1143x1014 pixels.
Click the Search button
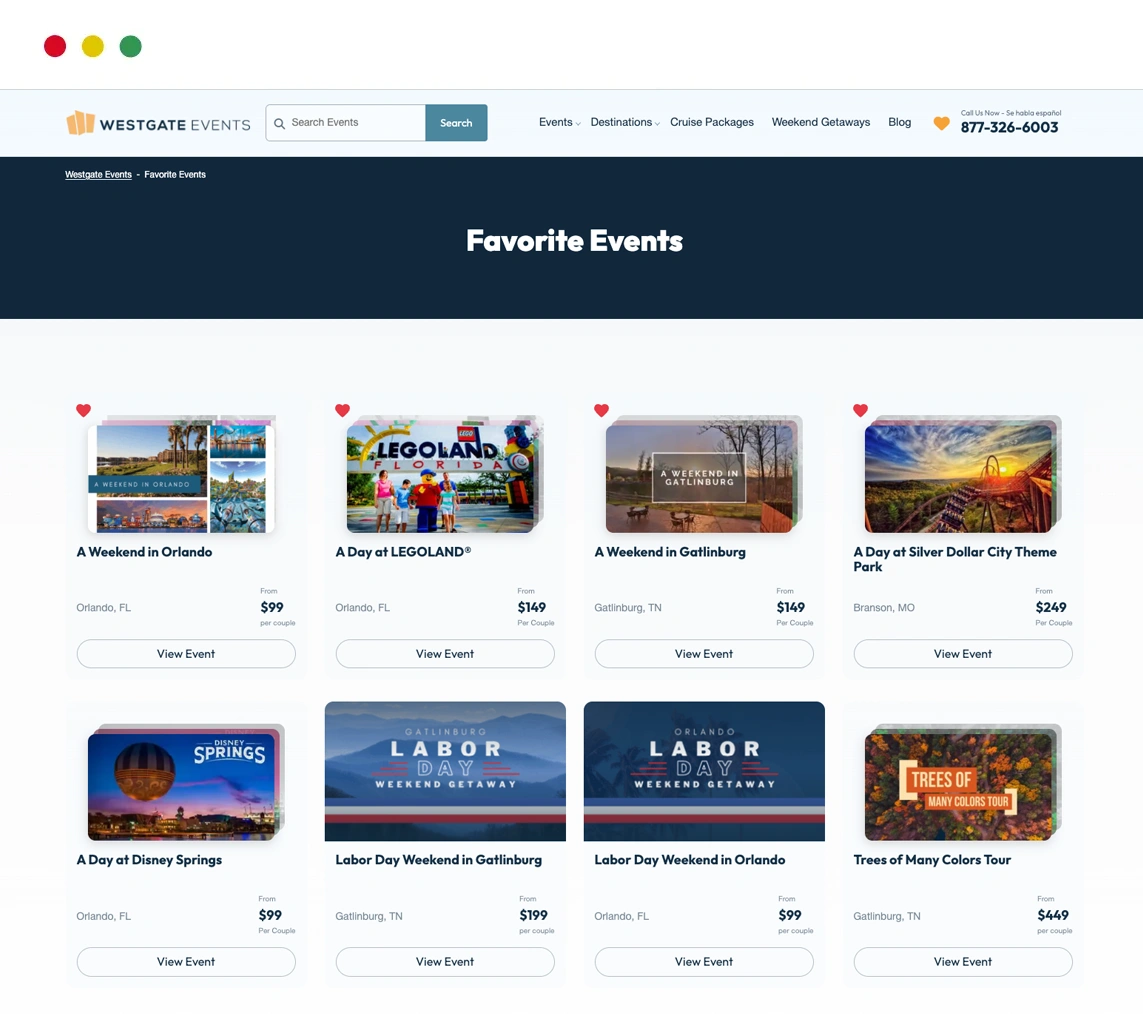tap(456, 123)
